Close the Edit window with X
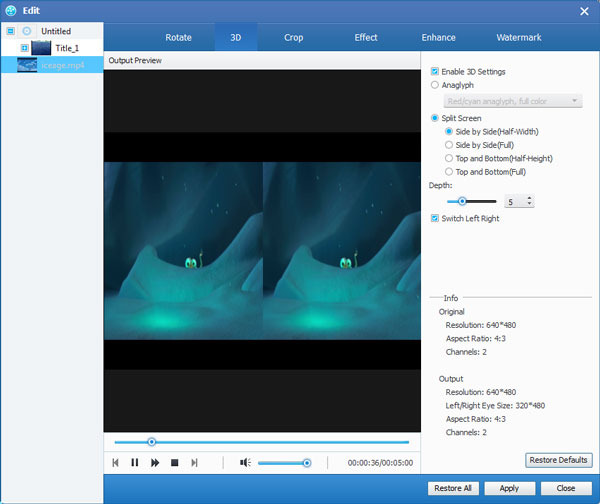 (584, 11)
